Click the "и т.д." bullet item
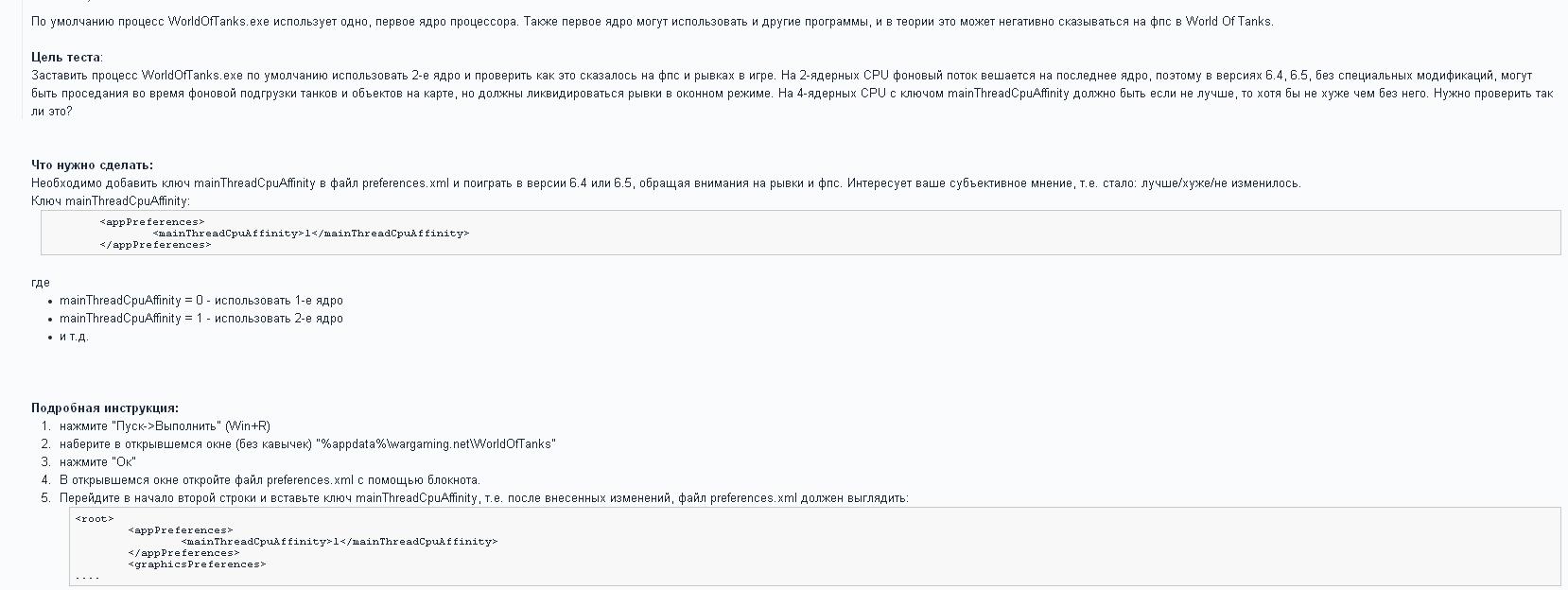The image size is (1568, 590). pyautogui.click(x=74, y=337)
